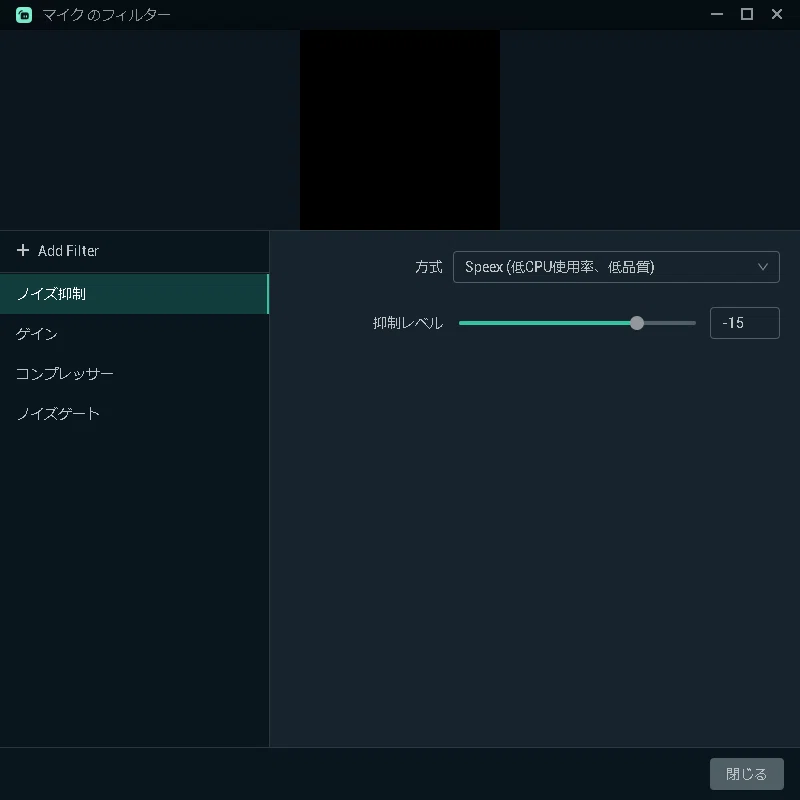800x800 pixels.
Task: Click the black preview area
Action: [399, 130]
